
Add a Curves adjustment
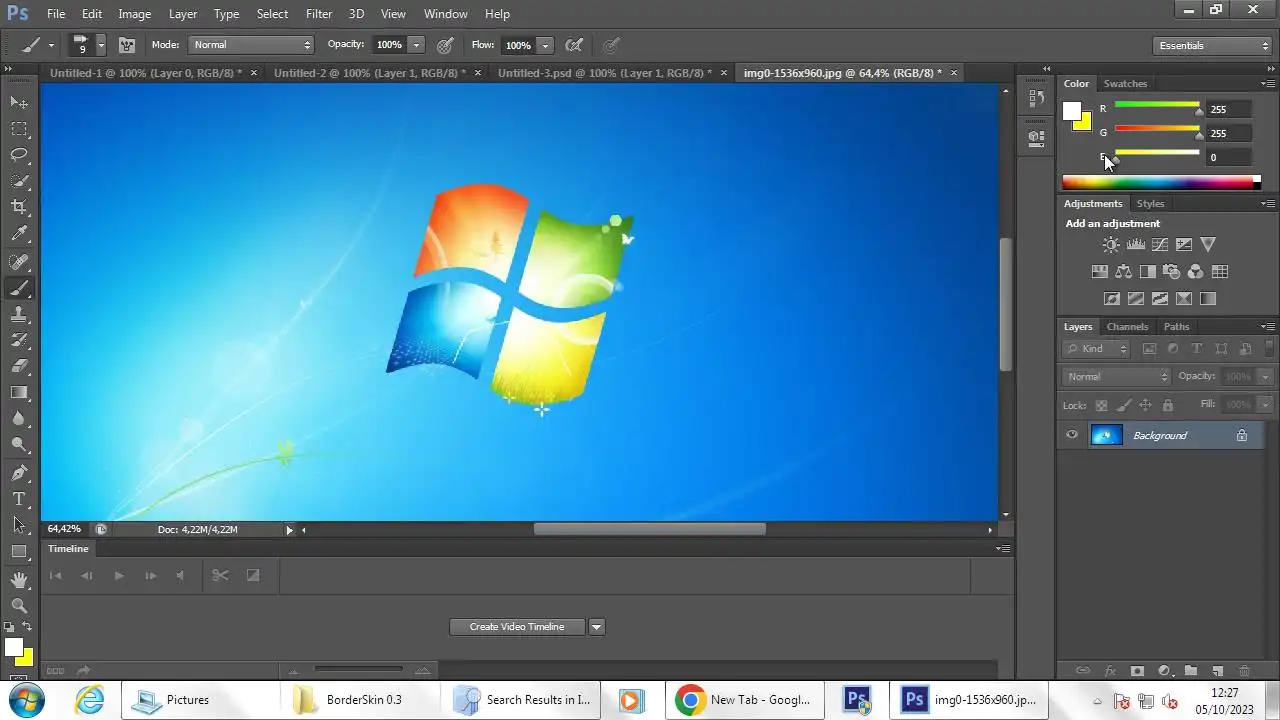coord(1160,244)
